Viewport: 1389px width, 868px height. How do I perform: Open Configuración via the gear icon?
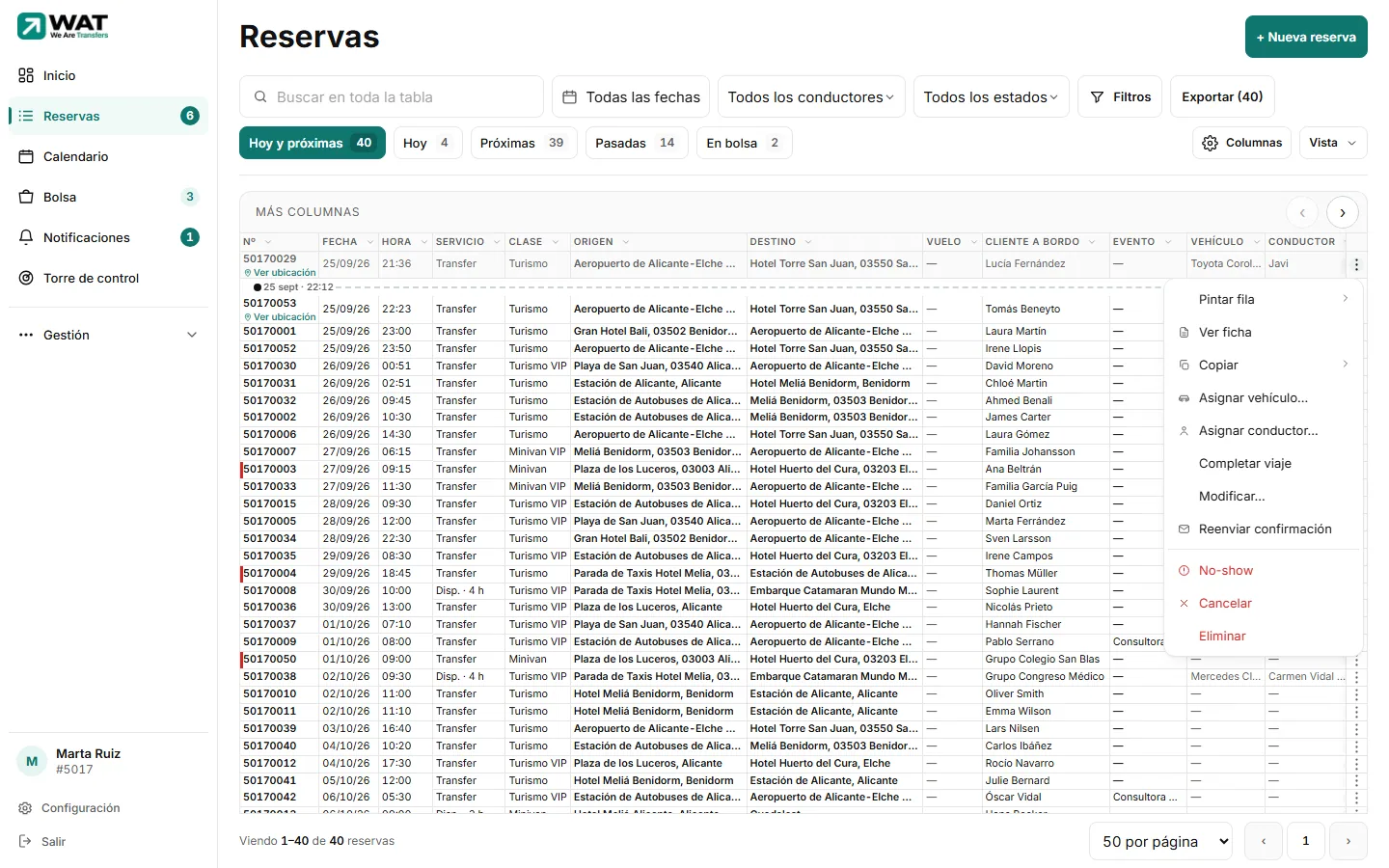point(25,808)
